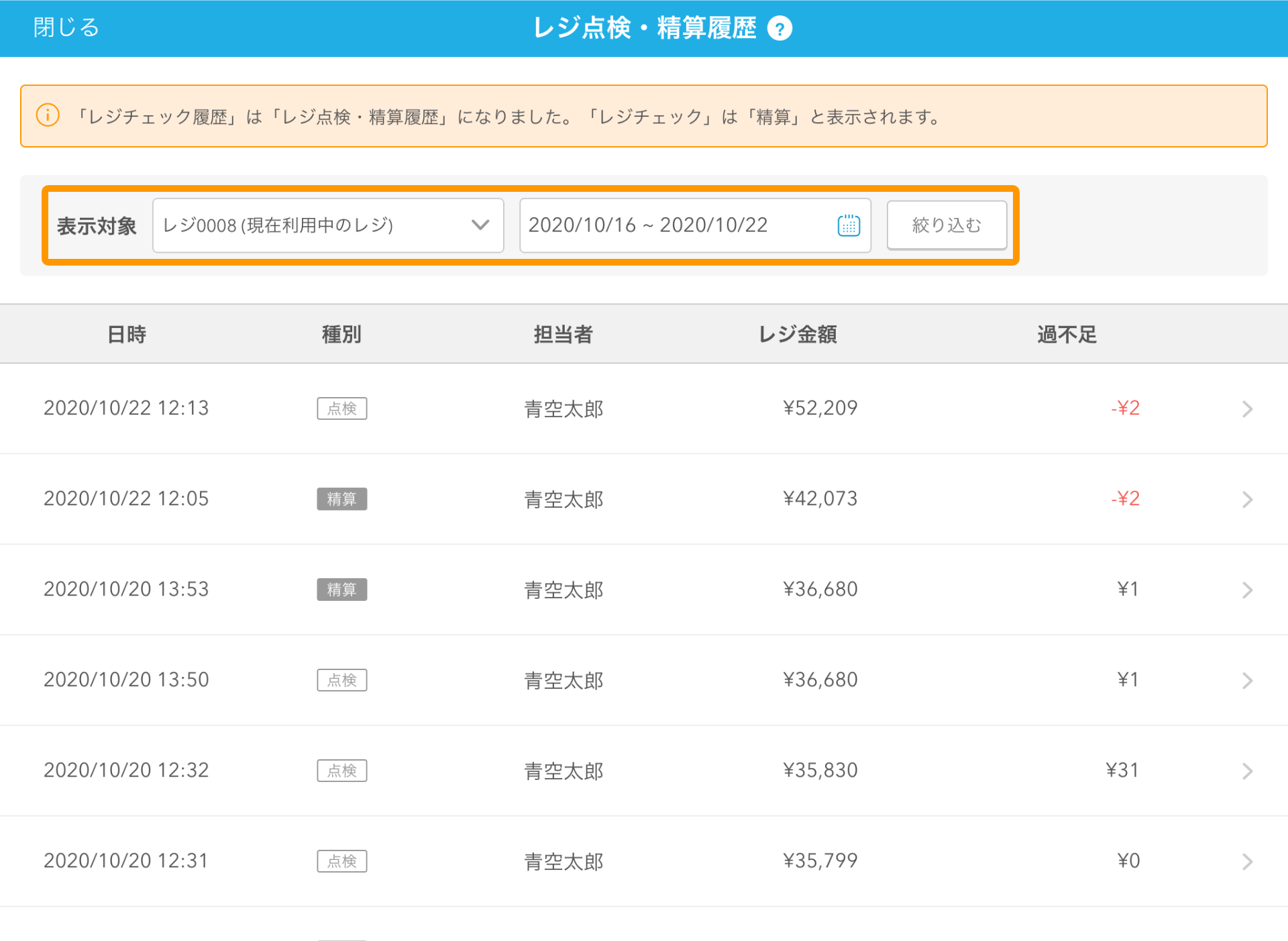Select the 2020/10/22 12:13 date cell
This screenshot has height=941, width=1288.
[126, 408]
